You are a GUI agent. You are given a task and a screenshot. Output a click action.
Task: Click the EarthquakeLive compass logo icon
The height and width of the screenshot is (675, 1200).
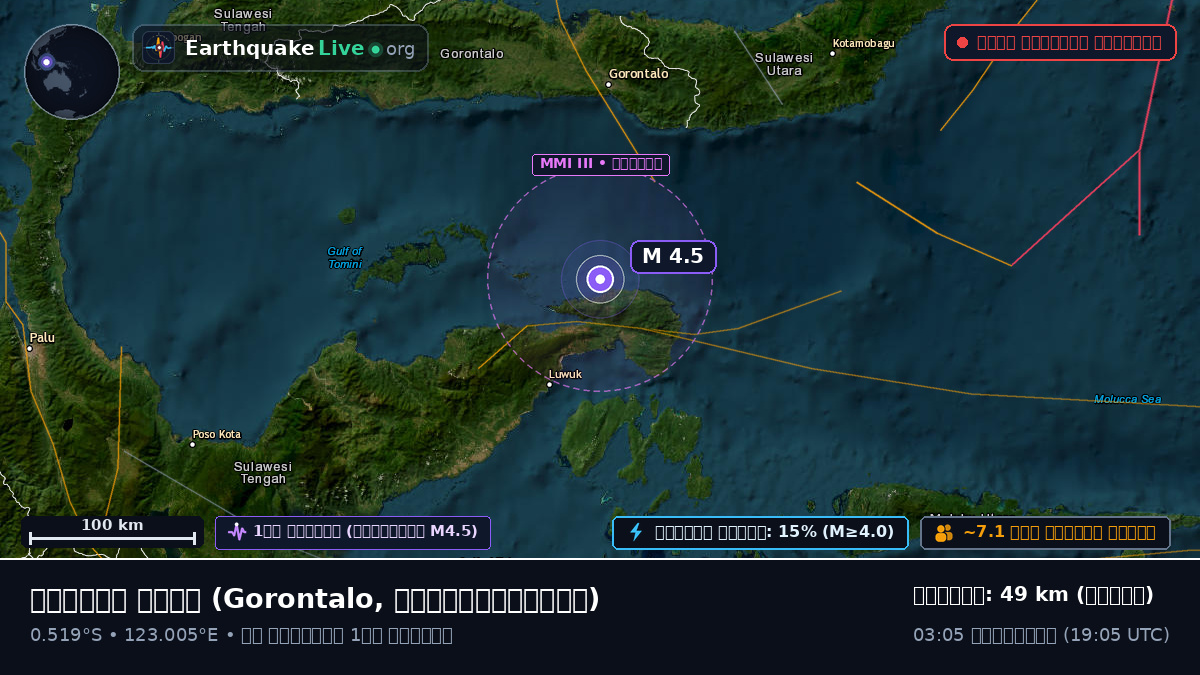click(159, 48)
